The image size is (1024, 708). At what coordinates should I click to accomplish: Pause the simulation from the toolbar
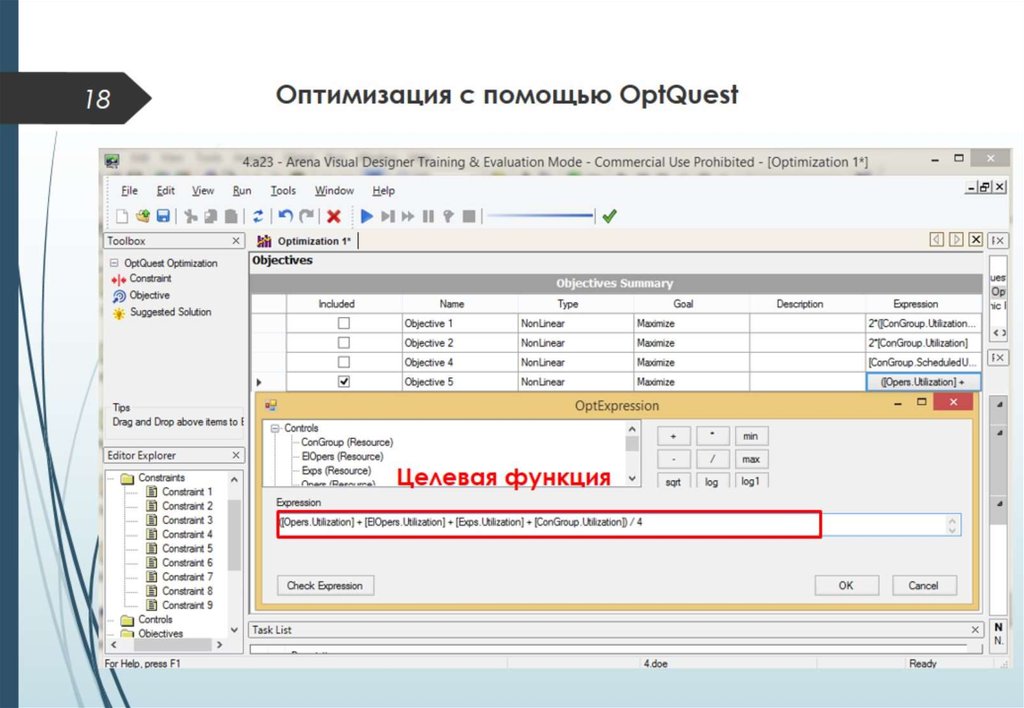coord(430,215)
